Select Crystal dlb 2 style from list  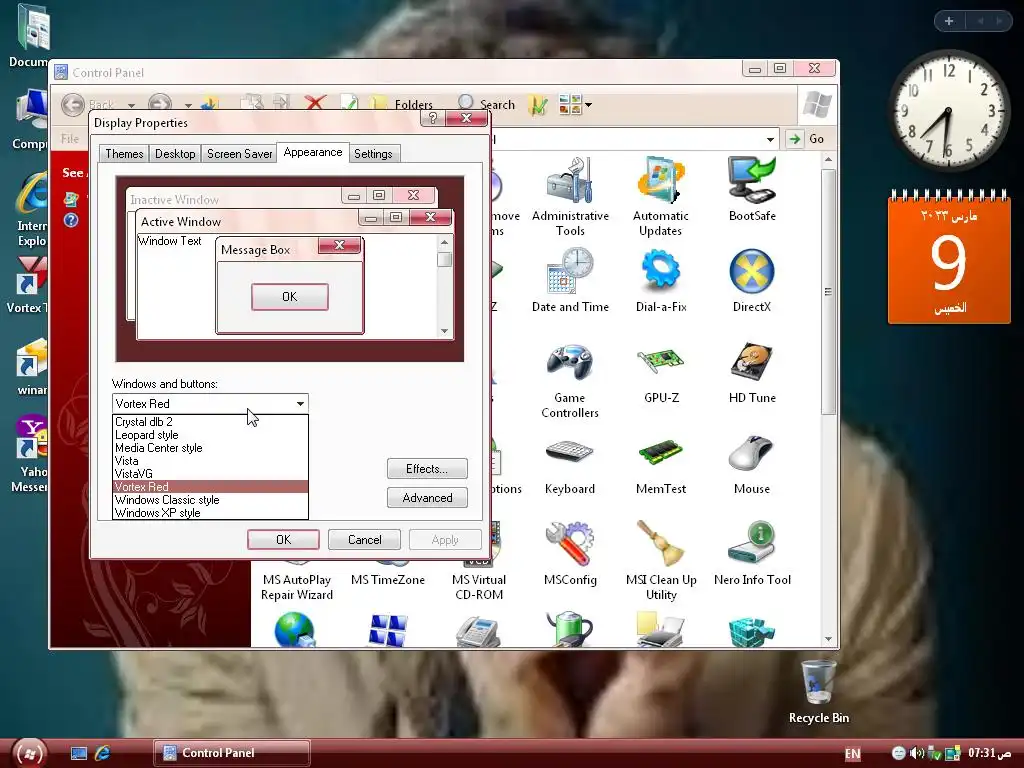point(210,422)
